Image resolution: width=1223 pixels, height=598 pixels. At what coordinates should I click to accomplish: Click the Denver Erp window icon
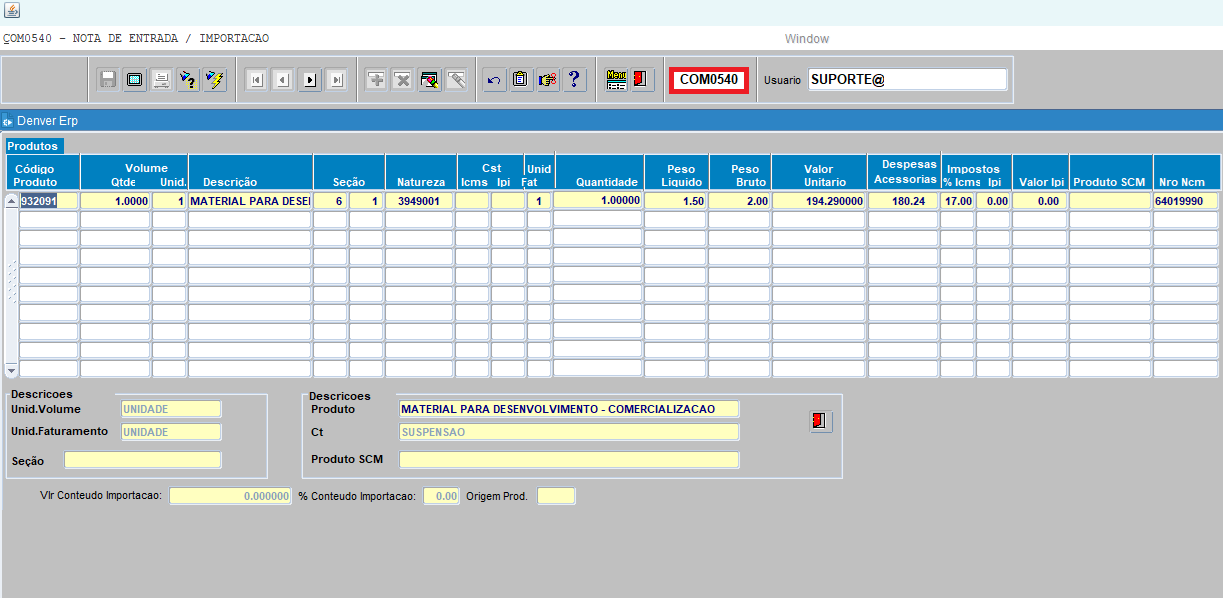(x=8, y=121)
